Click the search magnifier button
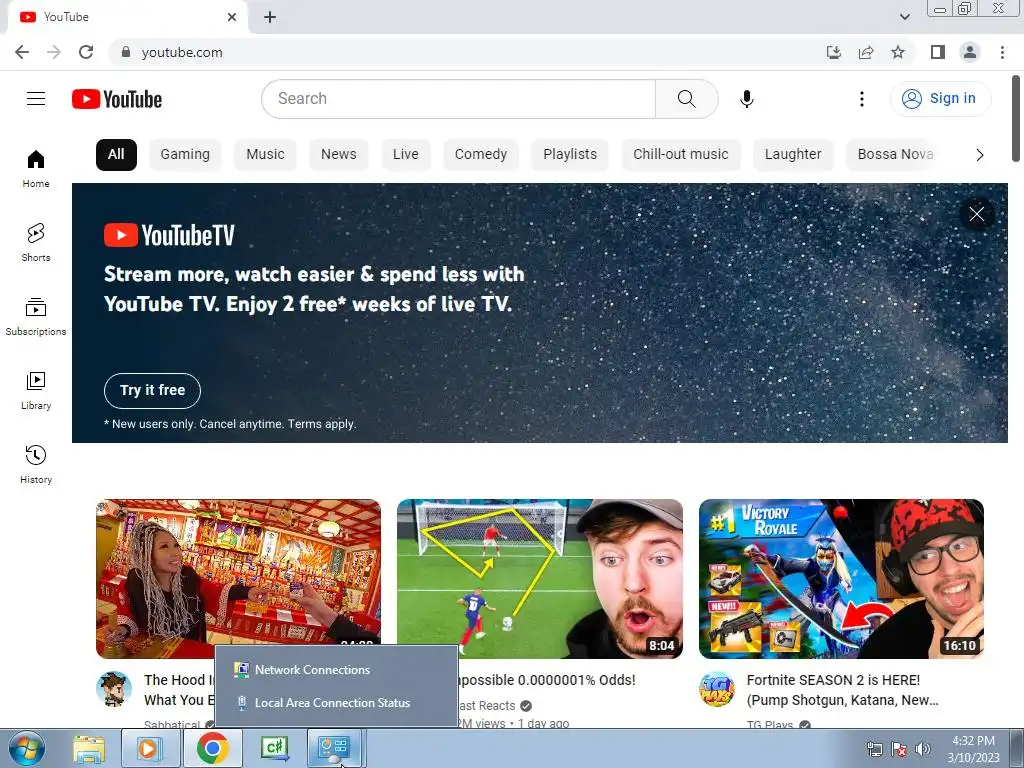1024x768 pixels. [x=686, y=99]
